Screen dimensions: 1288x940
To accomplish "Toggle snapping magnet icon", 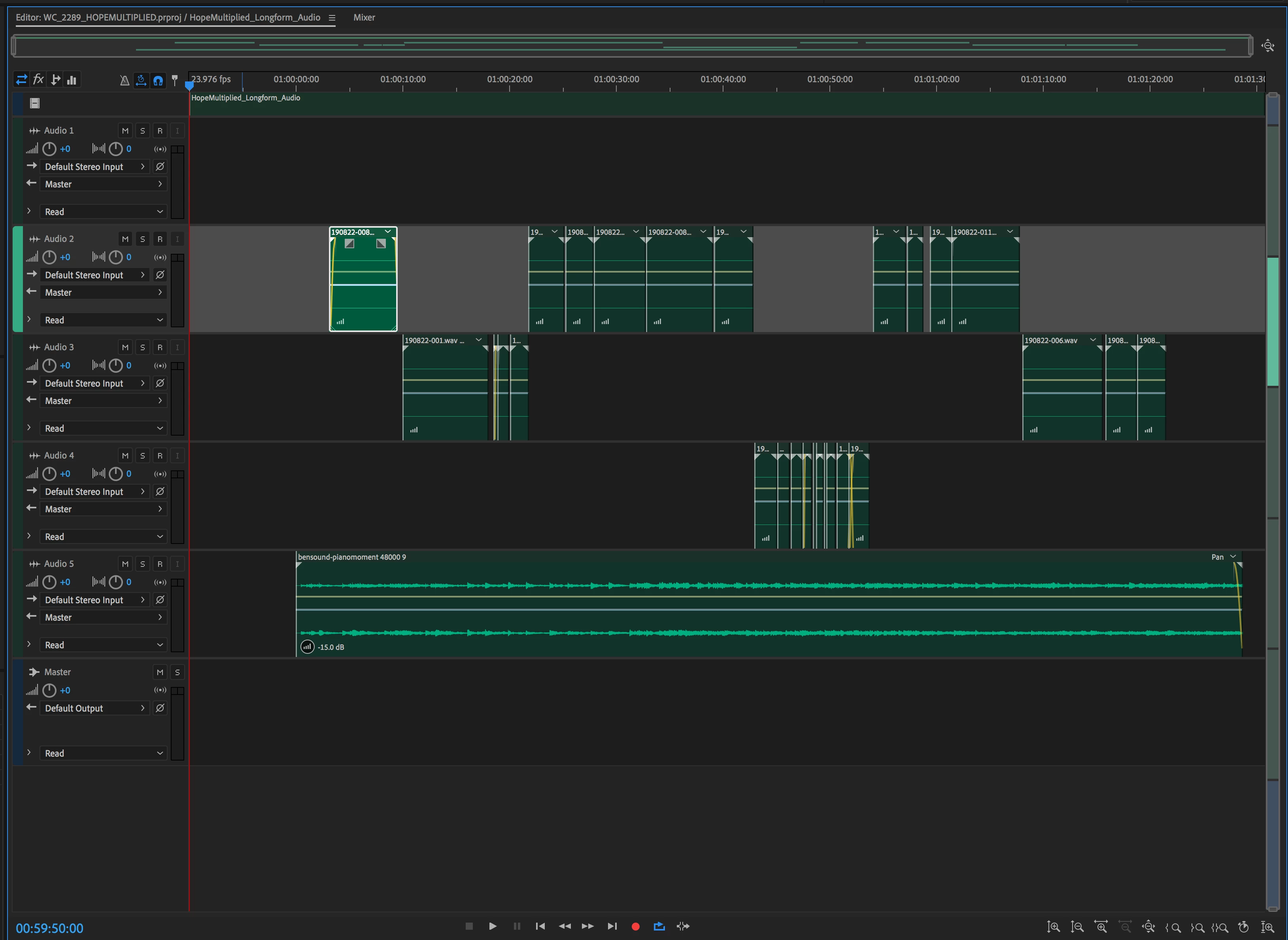I will pos(158,80).
